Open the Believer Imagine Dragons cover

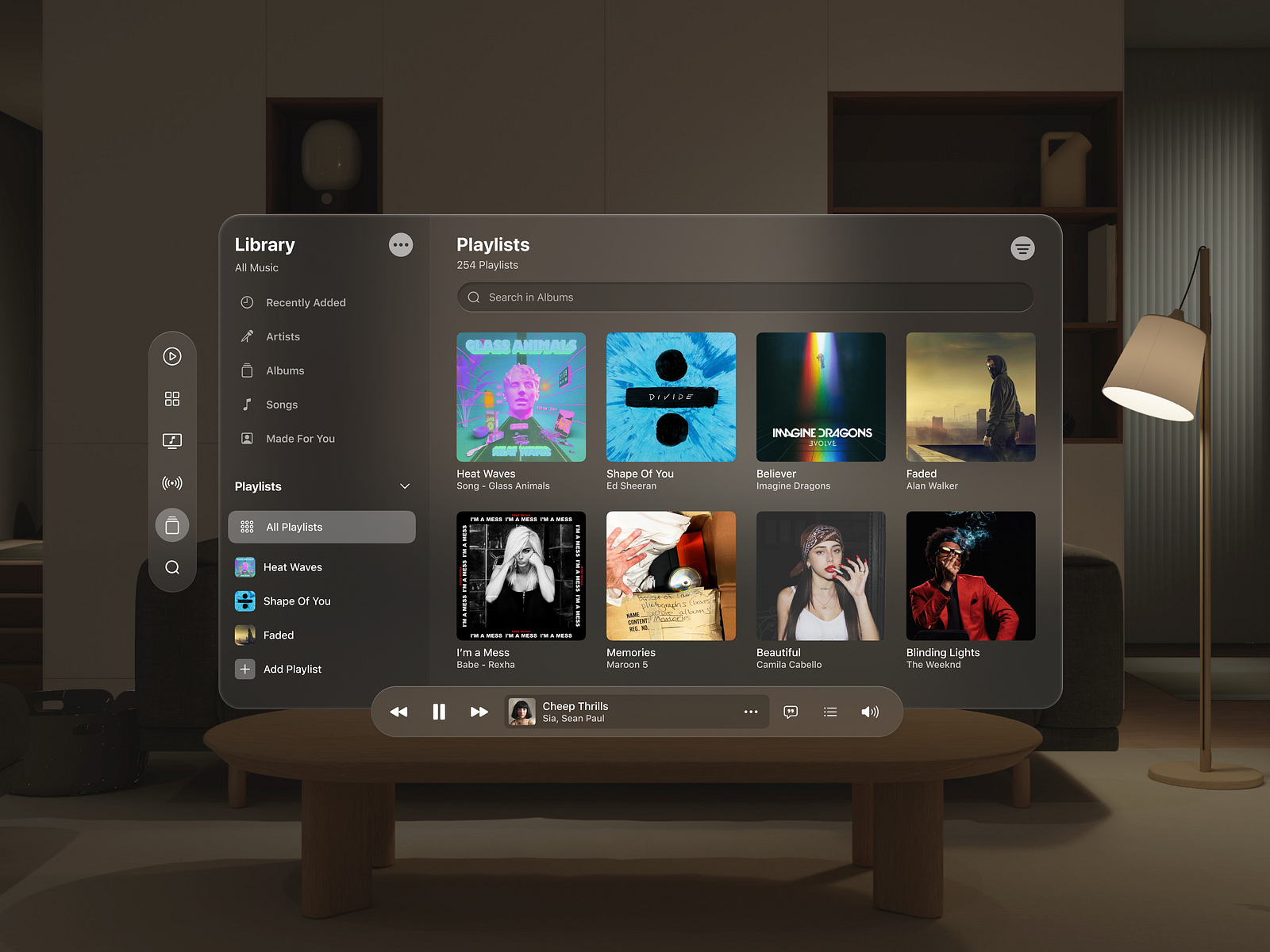point(821,397)
